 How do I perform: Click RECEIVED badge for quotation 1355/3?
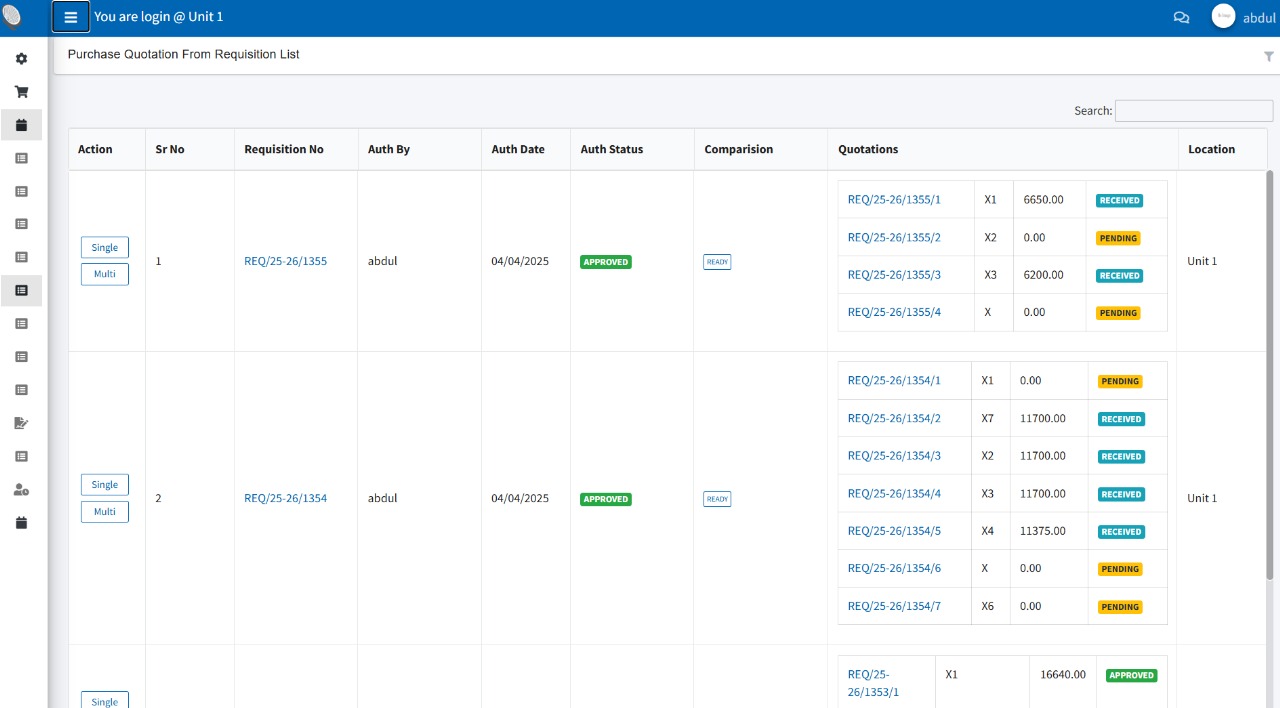coord(1120,275)
